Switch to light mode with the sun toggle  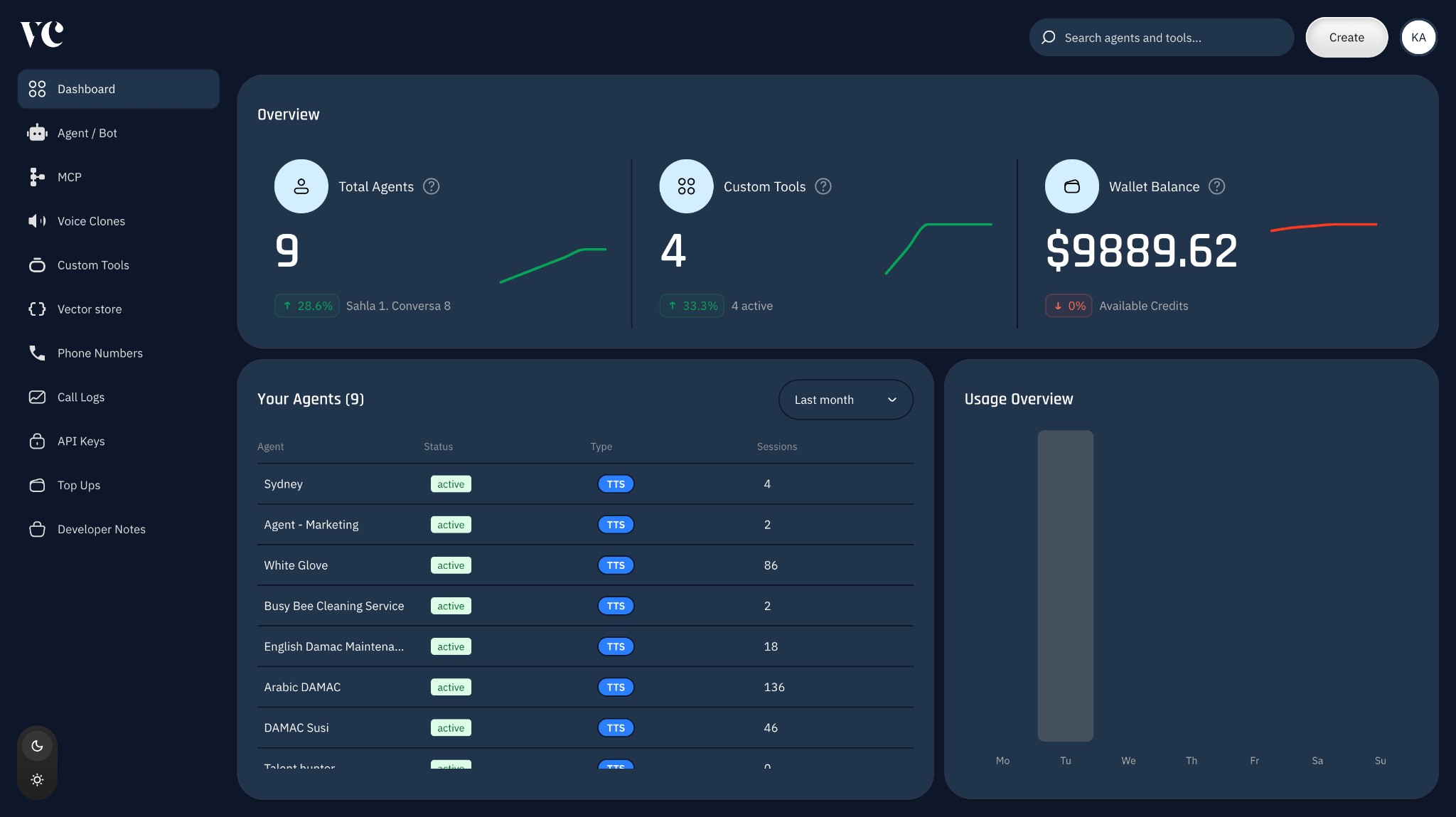click(37, 780)
